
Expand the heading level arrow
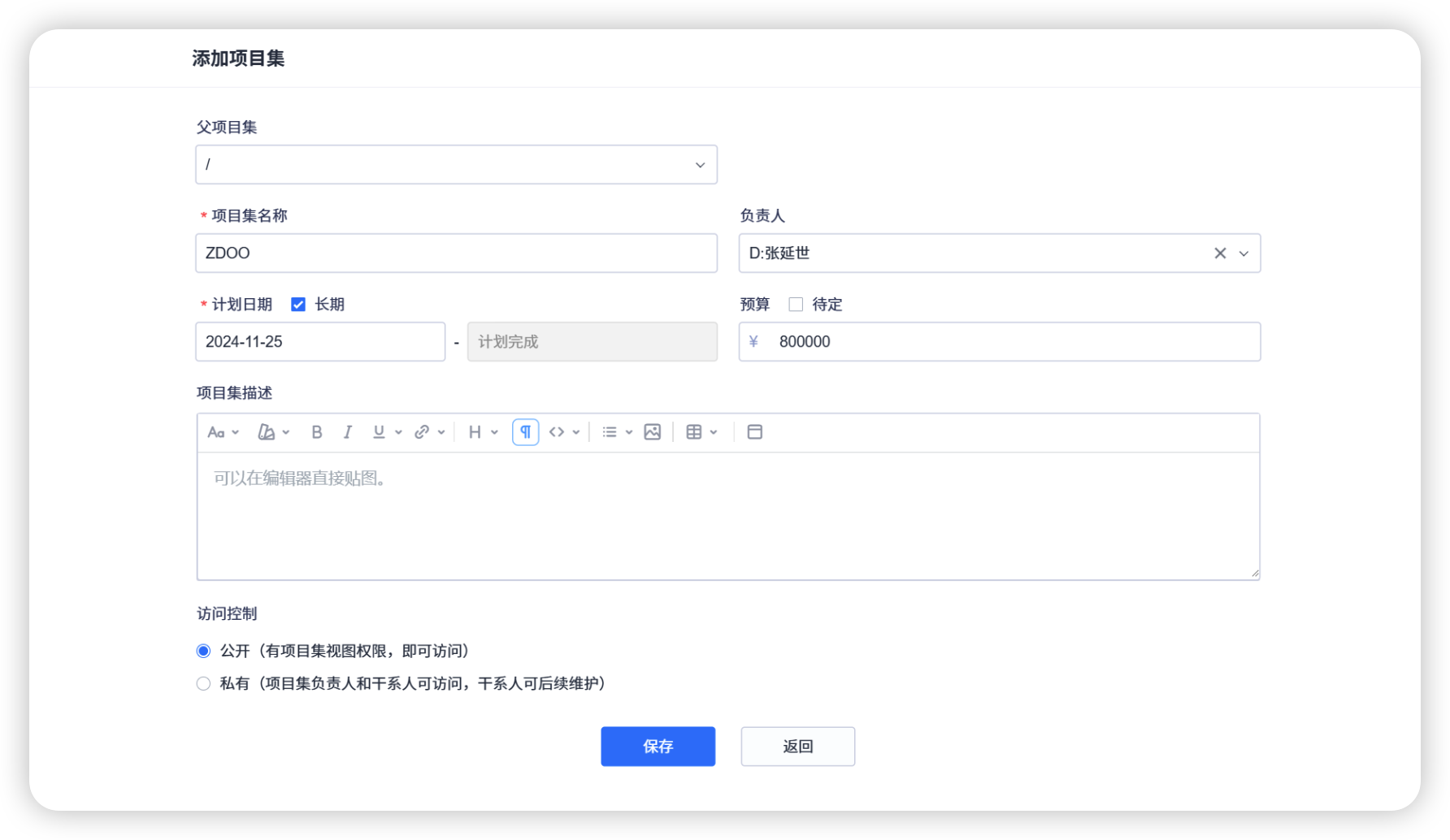pos(494,432)
